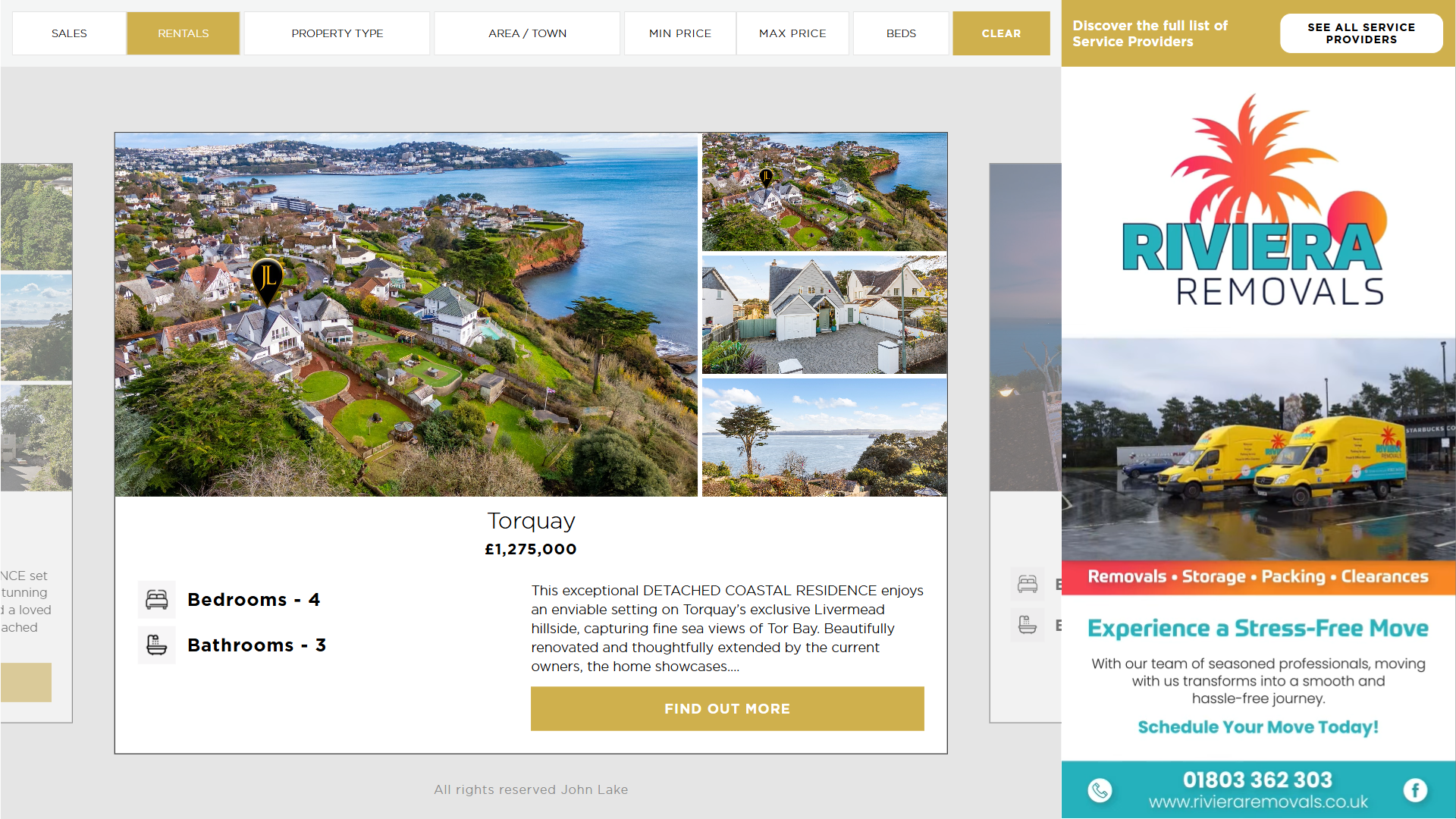This screenshot has height=819, width=1456.
Task: Click the Facebook icon in Riviera Removals ad
Action: point(1415,790)
